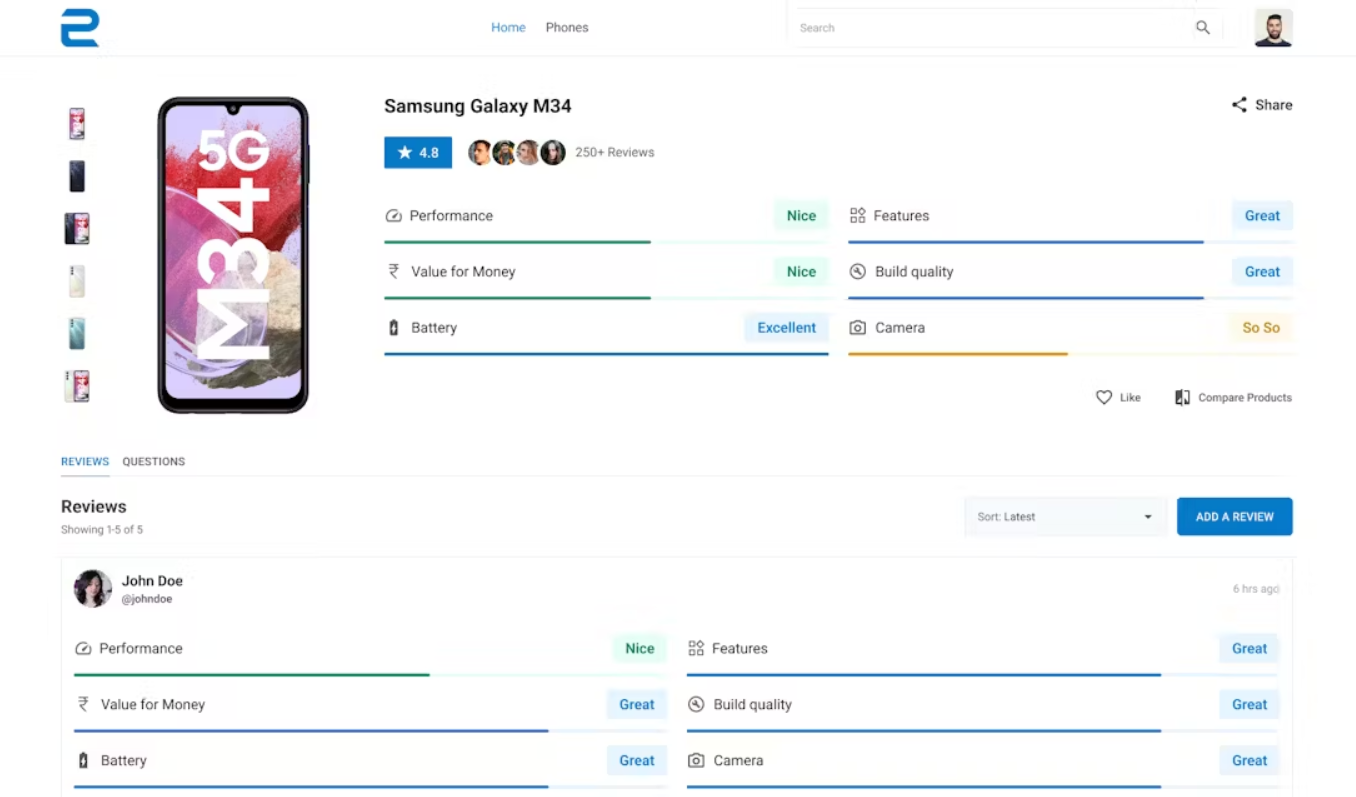
Task: Switch to the QUESTIONS tab
Action: 154,462
